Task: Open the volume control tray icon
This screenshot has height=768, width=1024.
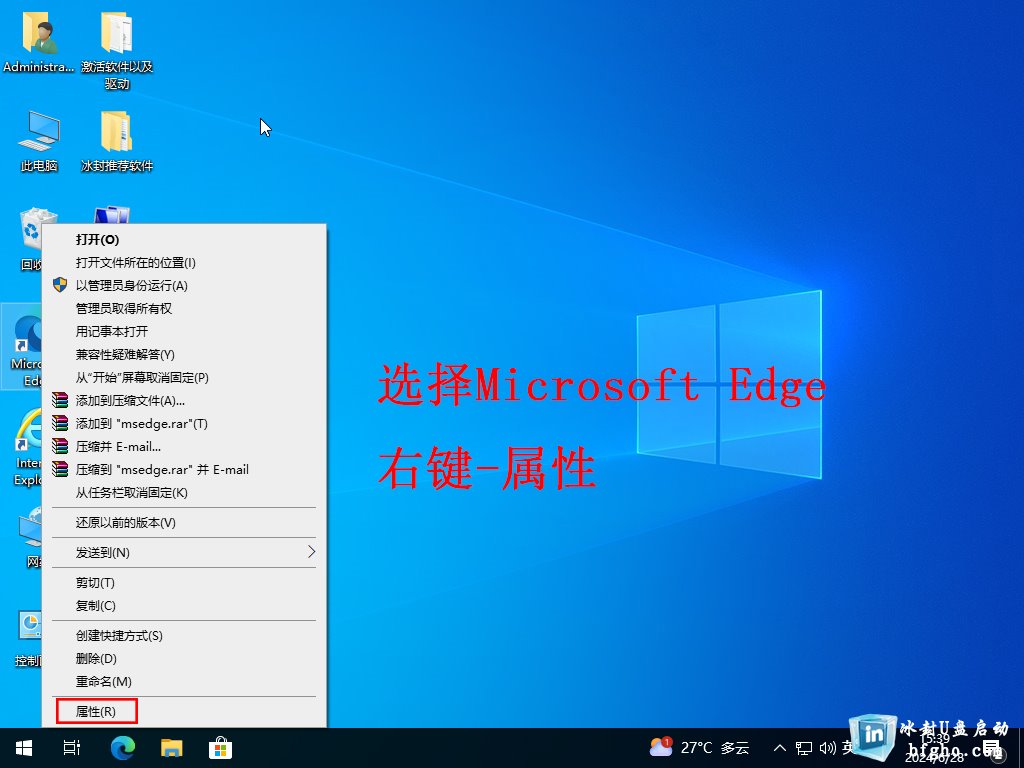Action: click(x=827, y=748)
